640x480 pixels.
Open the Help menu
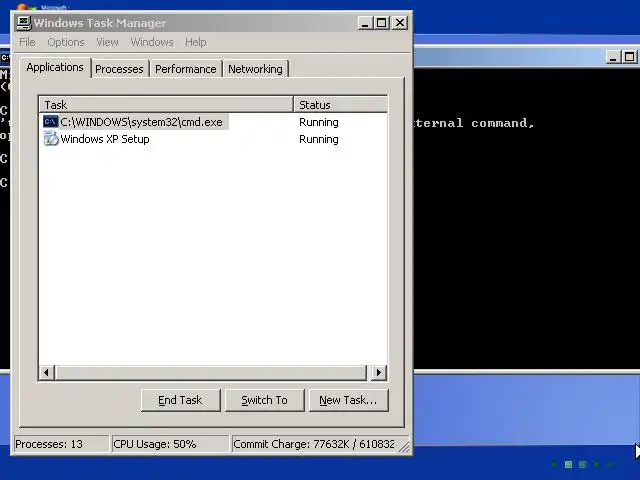pyautogui.click(x=196, y=42)
